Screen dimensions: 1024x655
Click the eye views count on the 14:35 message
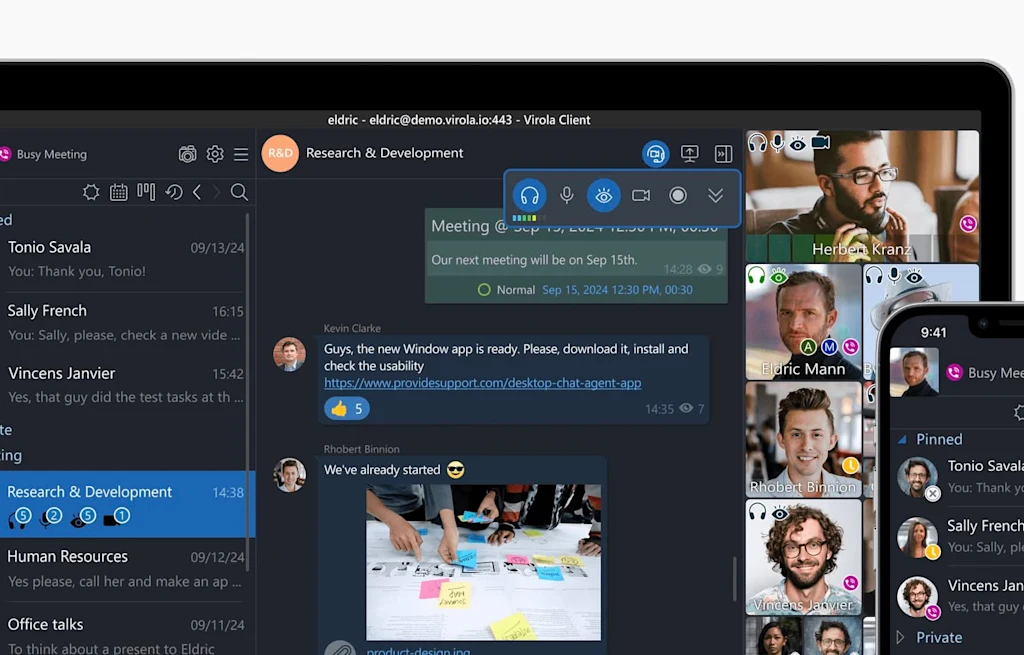click(x=692, y=409)
